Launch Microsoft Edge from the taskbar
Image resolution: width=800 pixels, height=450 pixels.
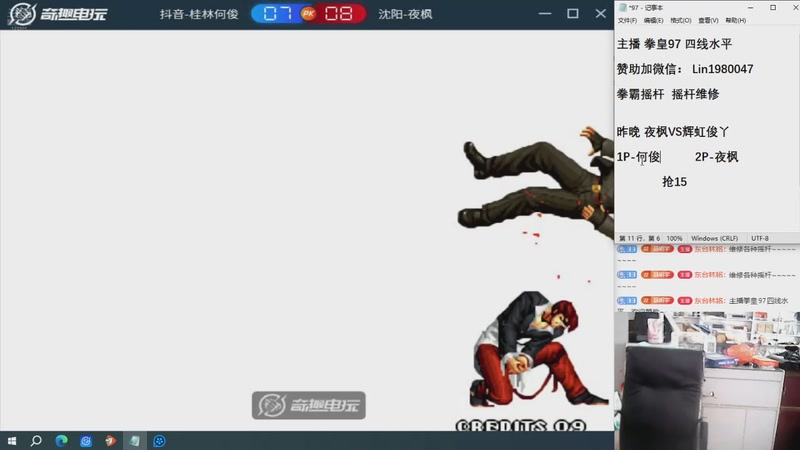click(x=61, y=441)
